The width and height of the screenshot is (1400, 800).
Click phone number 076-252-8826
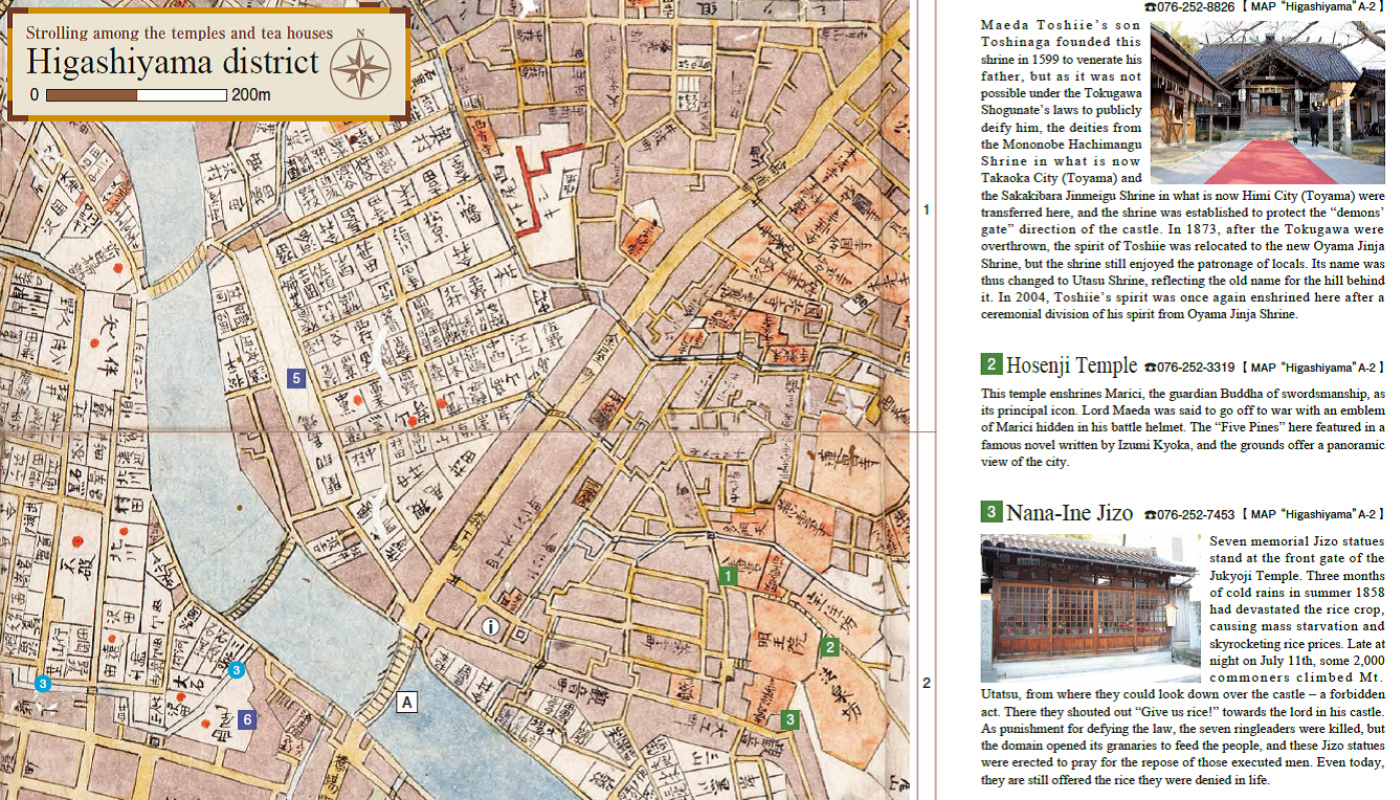pyautogui.click(x=1194, y=6)
